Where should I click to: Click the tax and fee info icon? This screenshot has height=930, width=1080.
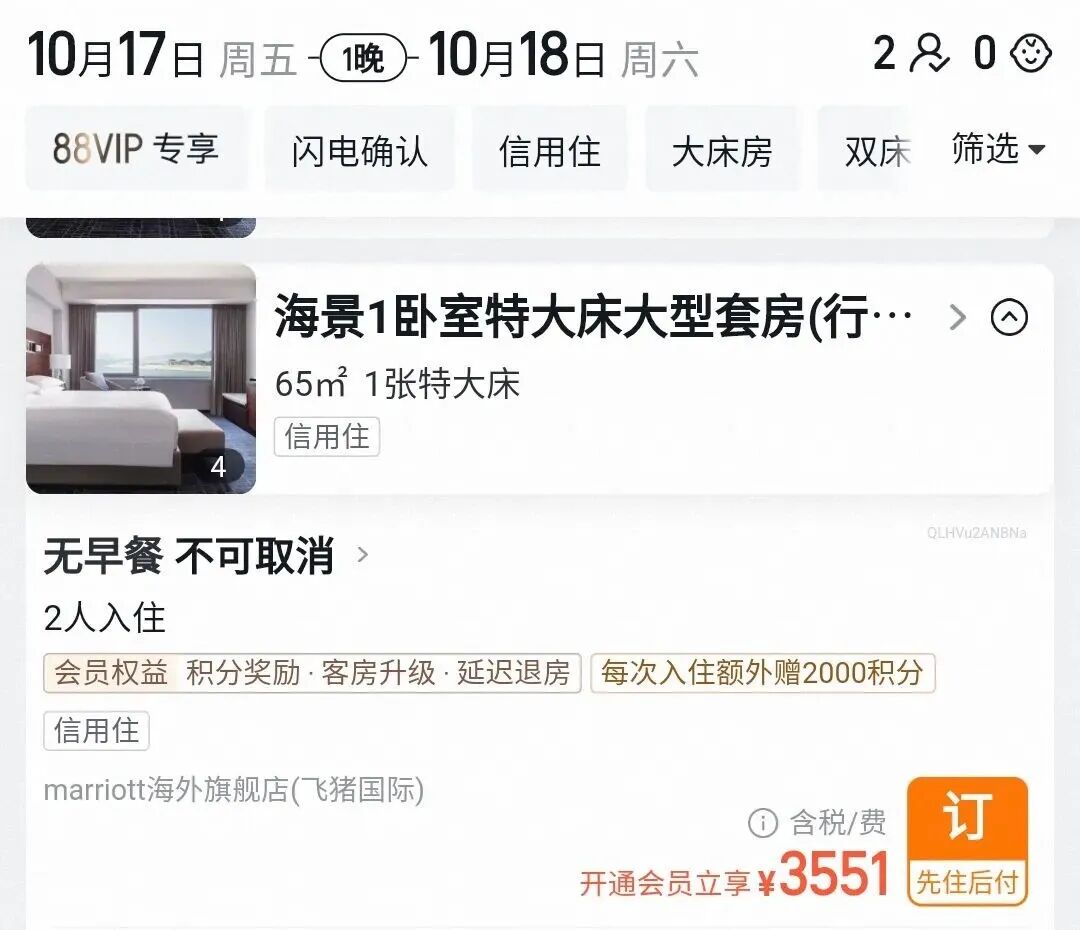[762, 823]
